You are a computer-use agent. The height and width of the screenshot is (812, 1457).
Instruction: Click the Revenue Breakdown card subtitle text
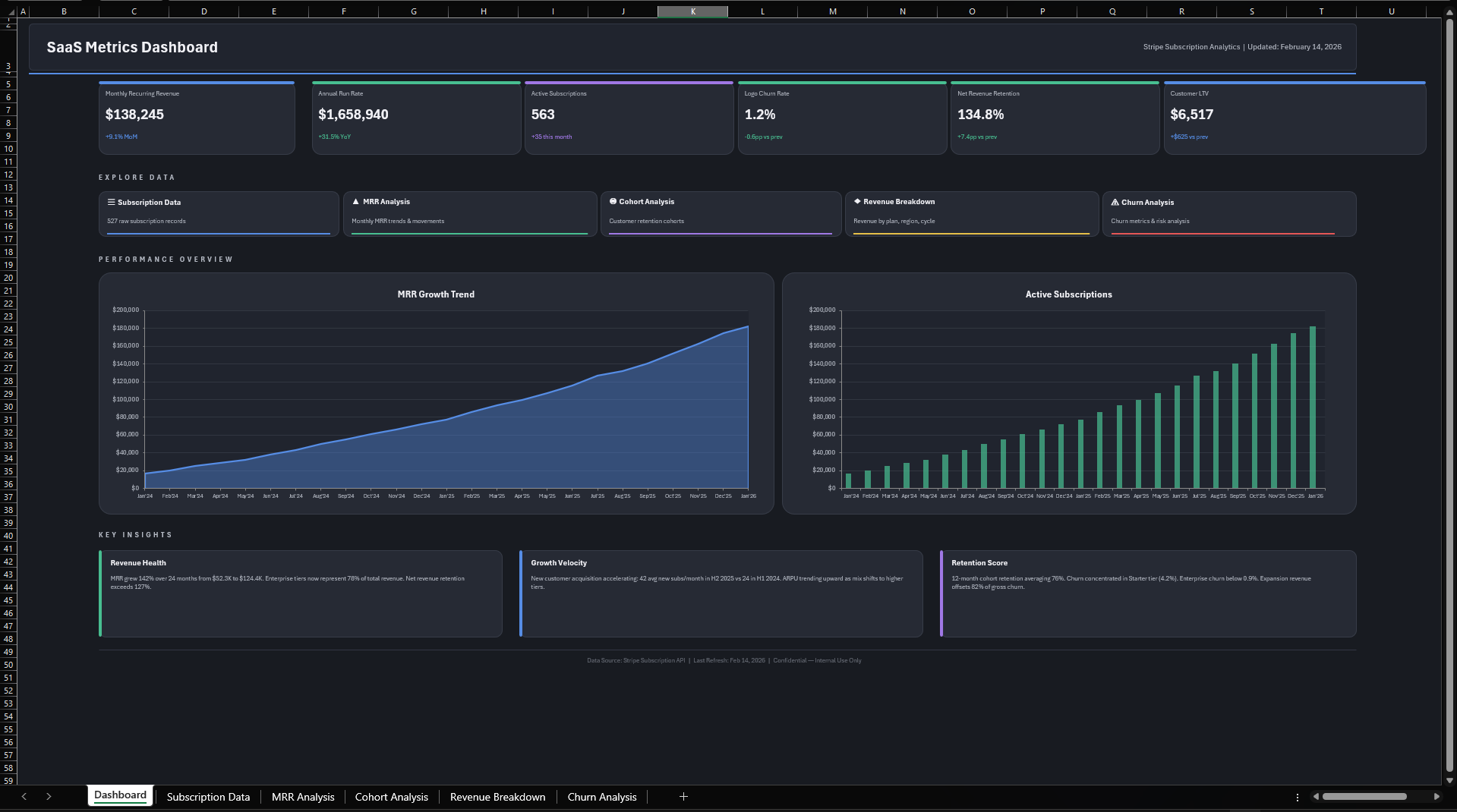894,222
